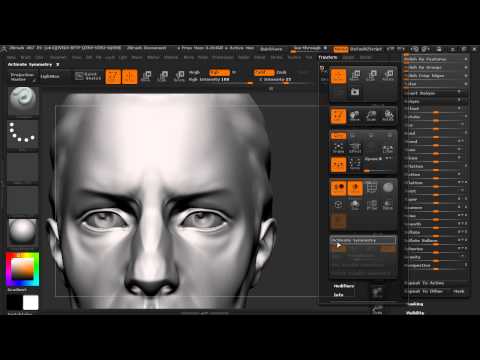Click Move icon beside Draw in Transform palette
The width and height of the screenshot is (480, 360).
355,76
